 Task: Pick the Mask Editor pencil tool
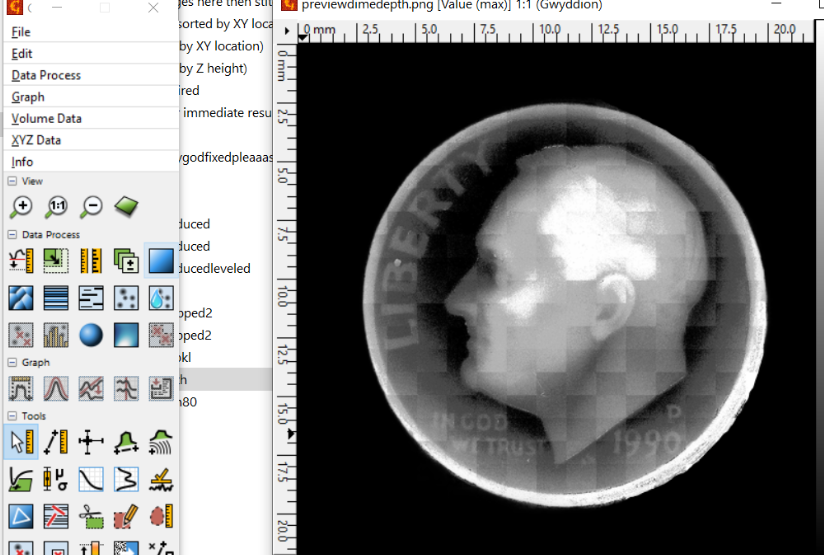[126, 516]
